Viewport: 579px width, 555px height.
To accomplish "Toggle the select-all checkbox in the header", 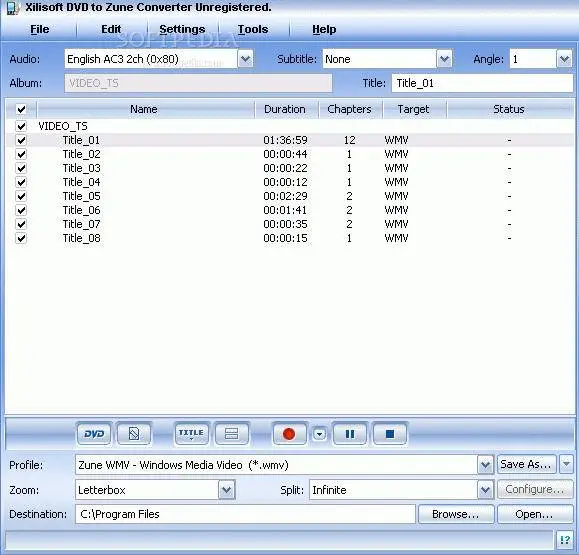I will tap(21, 109).
